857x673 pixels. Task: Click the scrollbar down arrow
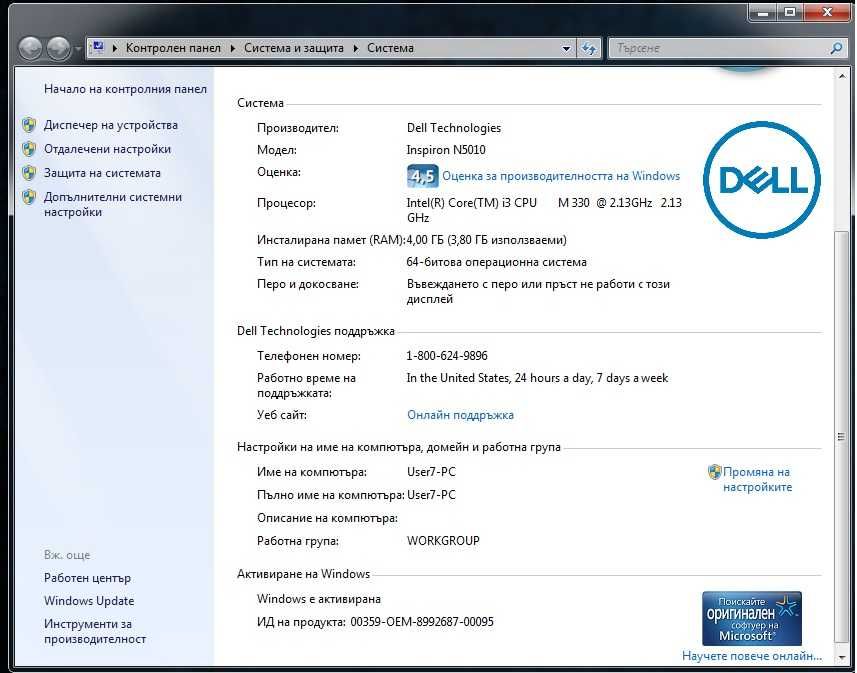[842, 657]
